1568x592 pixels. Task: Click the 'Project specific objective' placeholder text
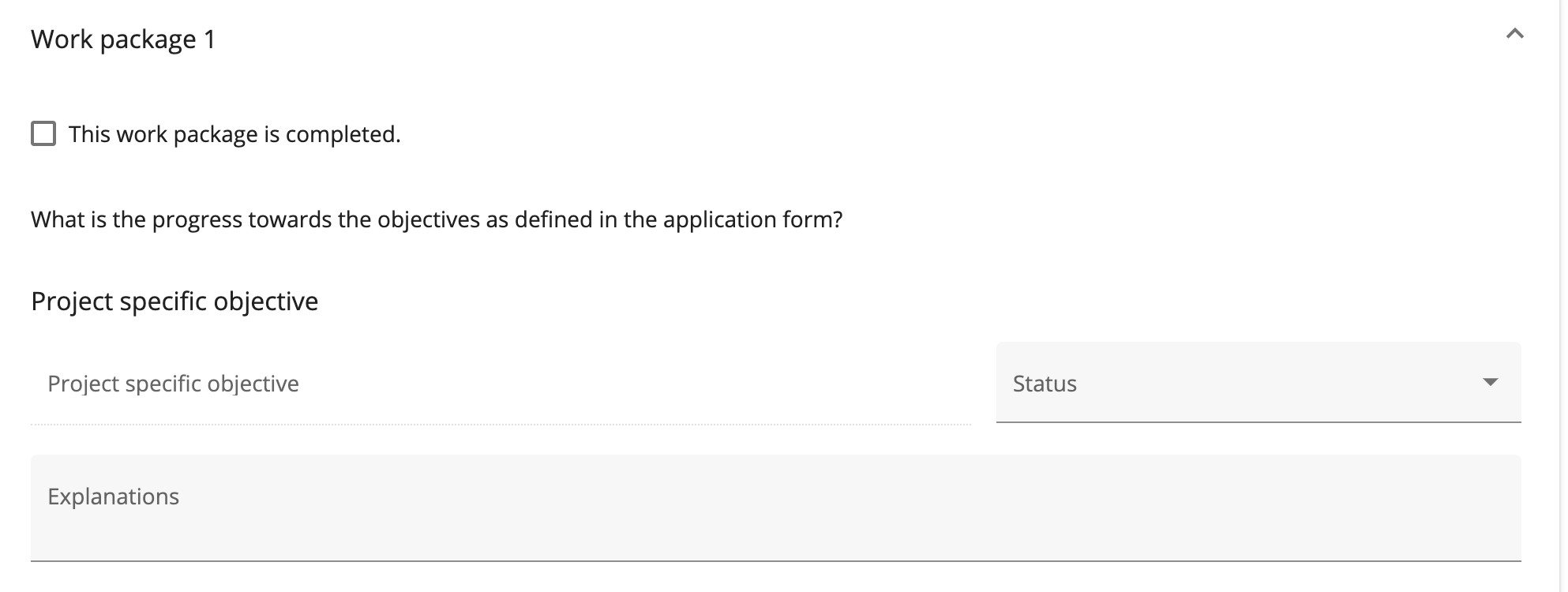(173, 384)
